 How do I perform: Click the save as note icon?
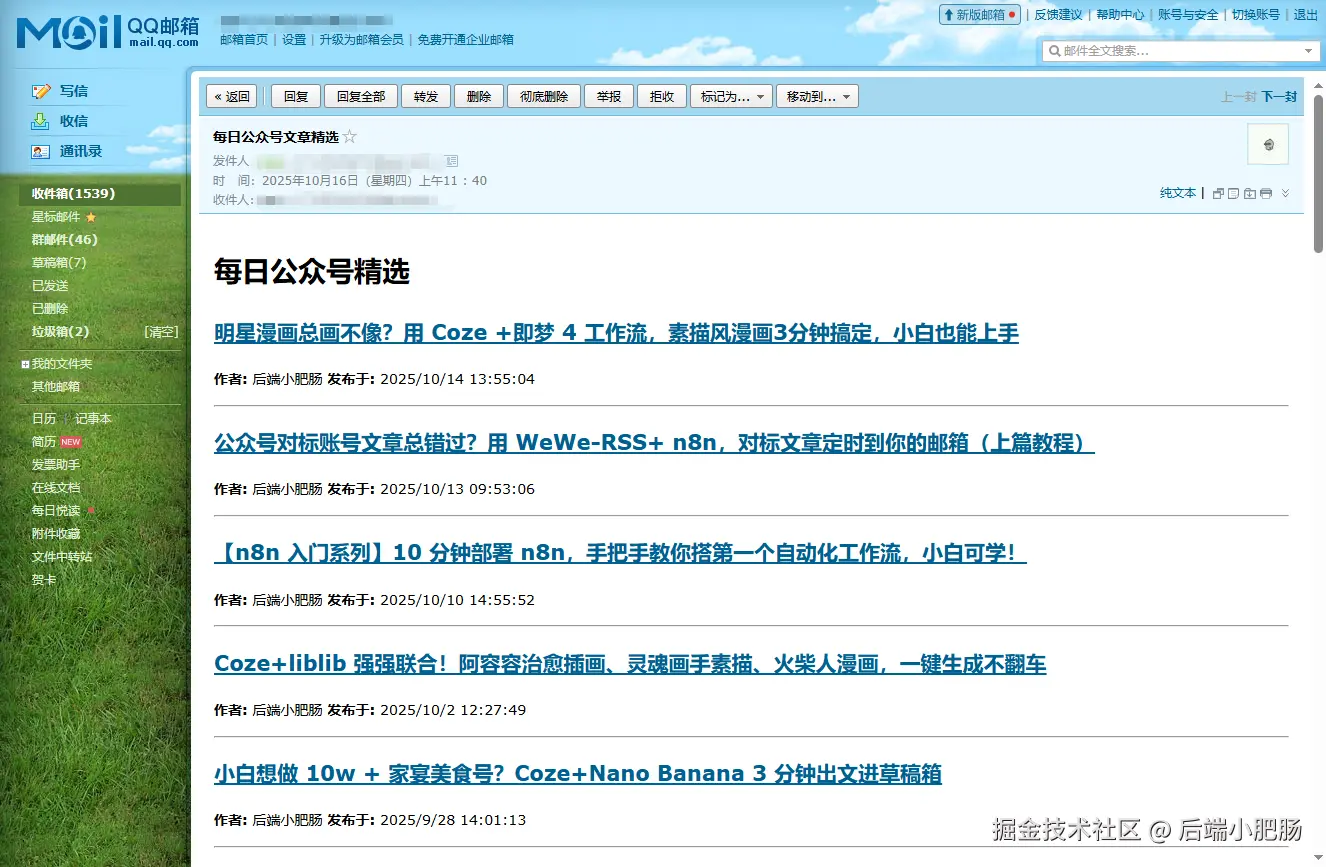(1234, 193)
